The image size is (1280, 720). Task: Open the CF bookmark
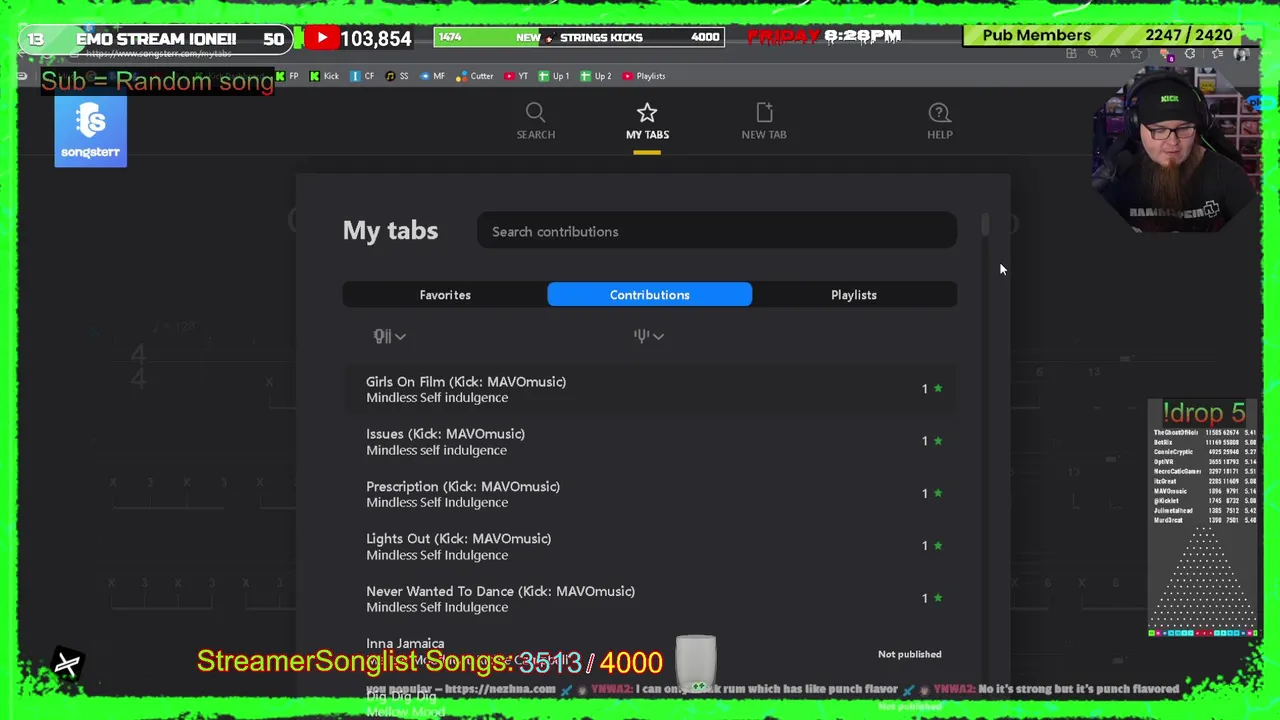362,76
